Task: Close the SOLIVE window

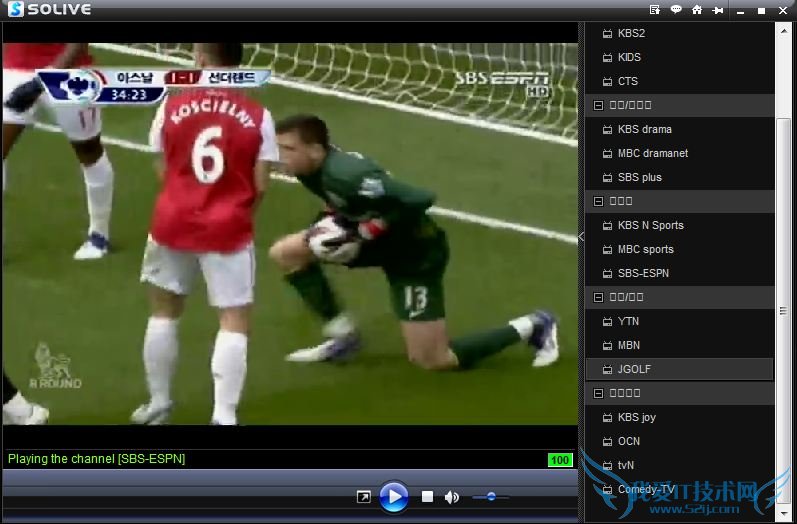Action: [x=783, y=11]
